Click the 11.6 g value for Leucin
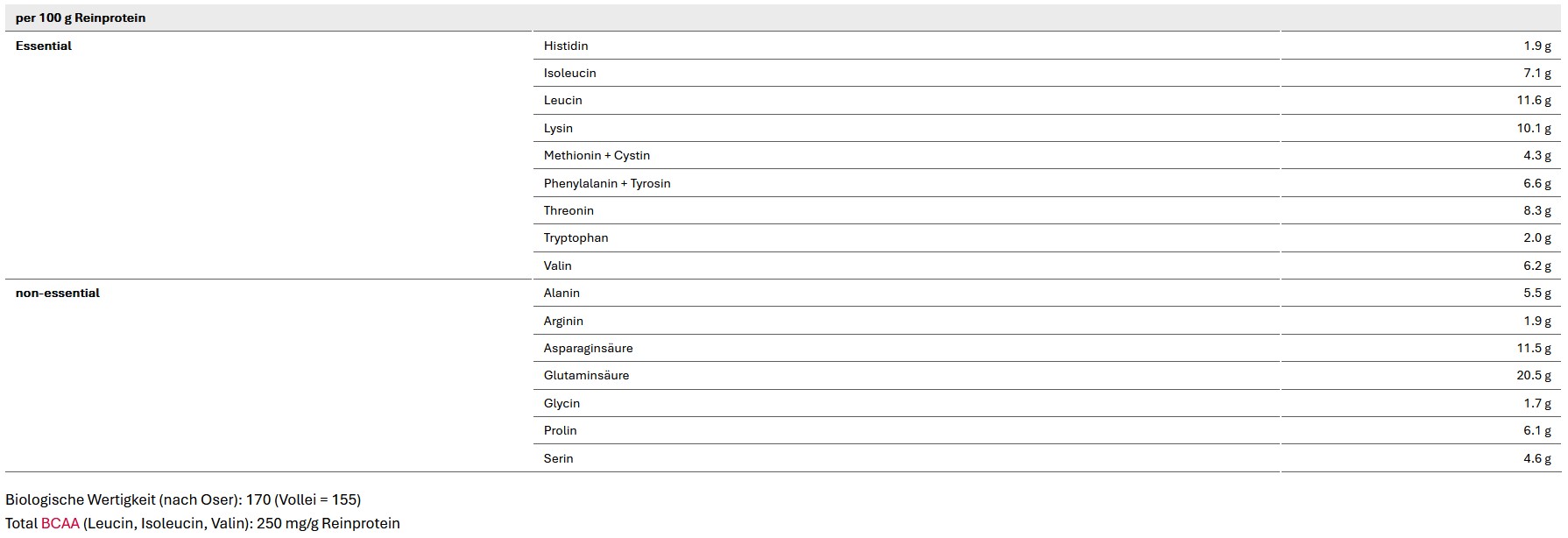The width and height of the screenshot is (1568, 538). [1534, 100]
